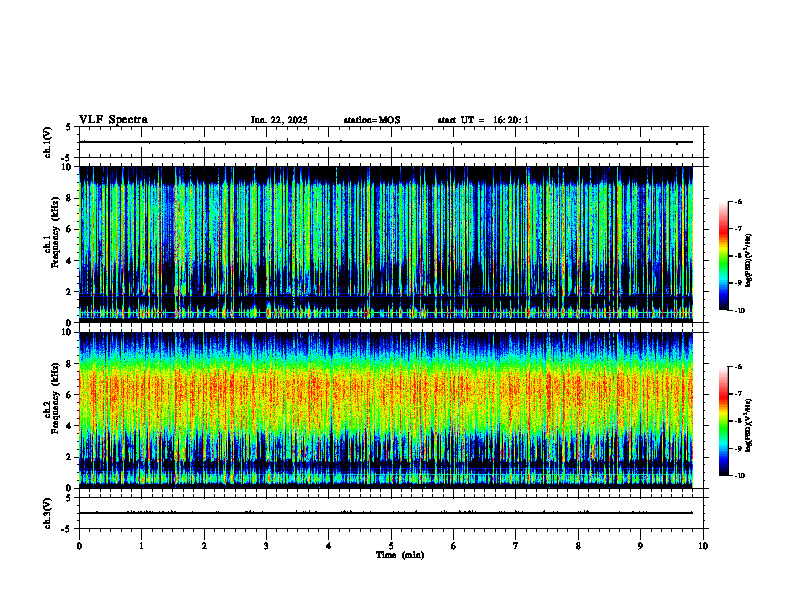Click the '1' tick label on time axis
Viewport: 792px width, 612px height.
click(141, 546)
